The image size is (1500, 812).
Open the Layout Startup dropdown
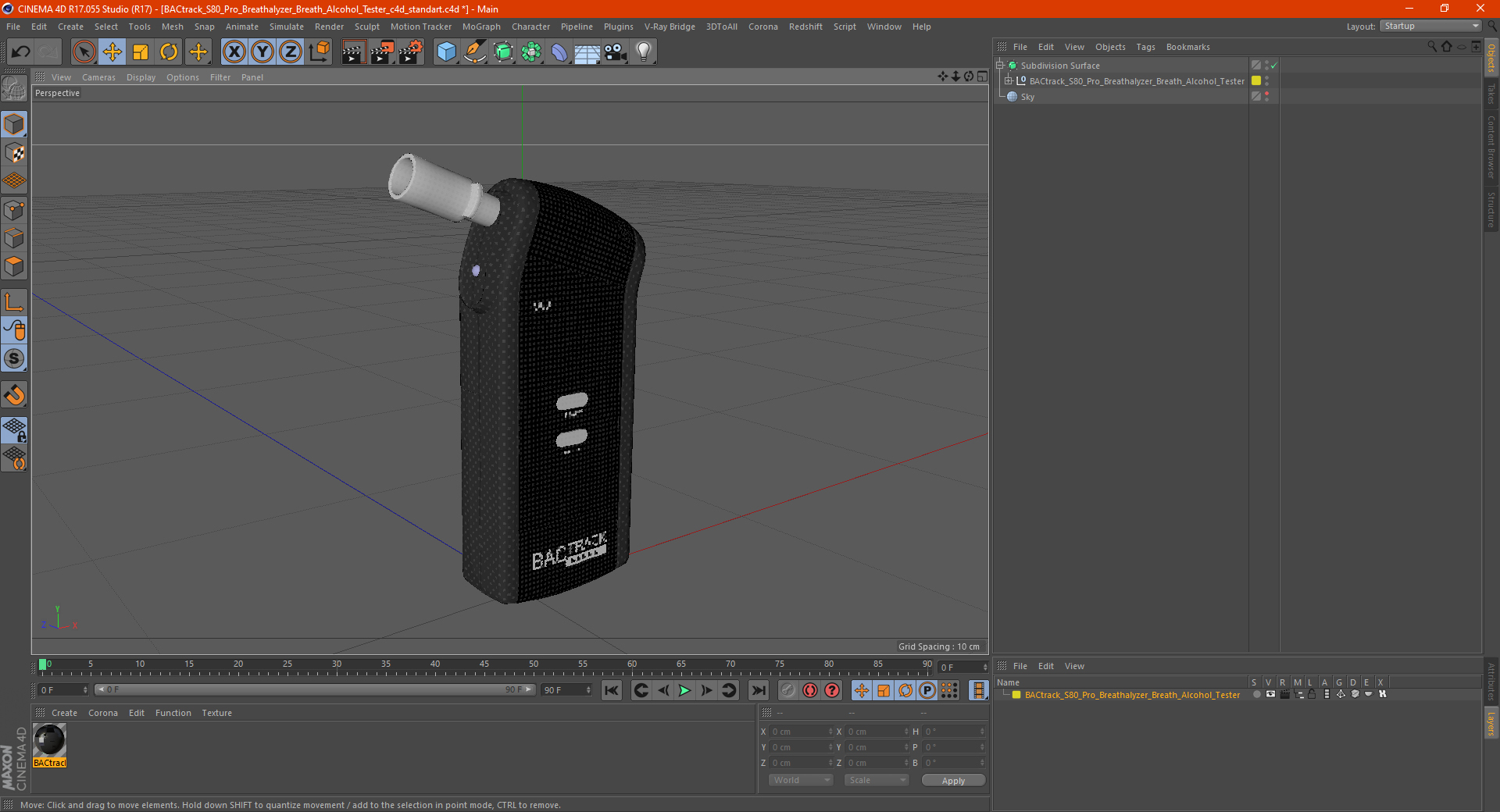1431,26
